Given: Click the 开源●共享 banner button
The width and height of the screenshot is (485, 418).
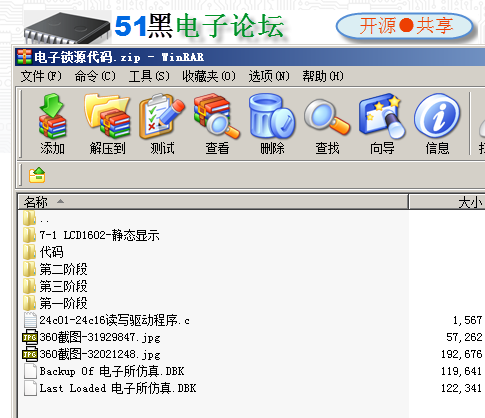Looking at the screenshot, I should click(x=405, y=26).
